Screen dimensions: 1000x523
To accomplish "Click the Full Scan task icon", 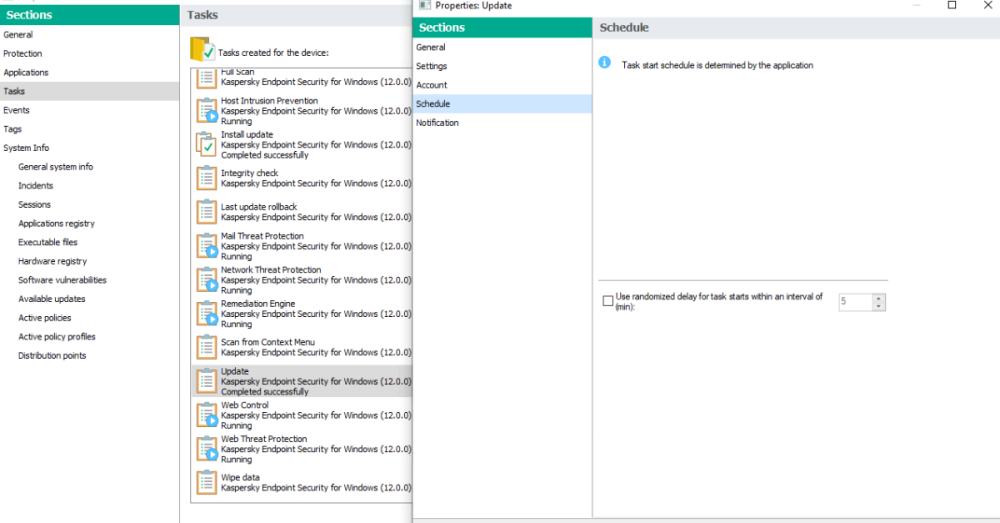I will 206,78.
